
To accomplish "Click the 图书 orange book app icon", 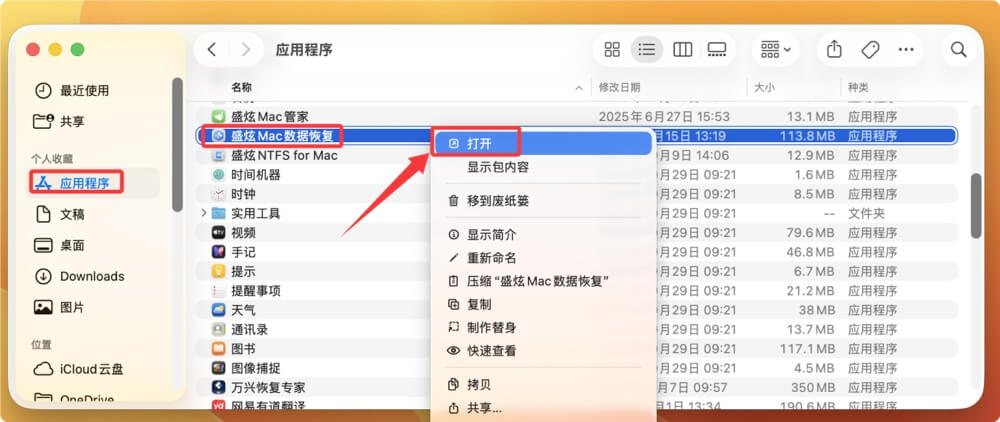I will (219, 349).
